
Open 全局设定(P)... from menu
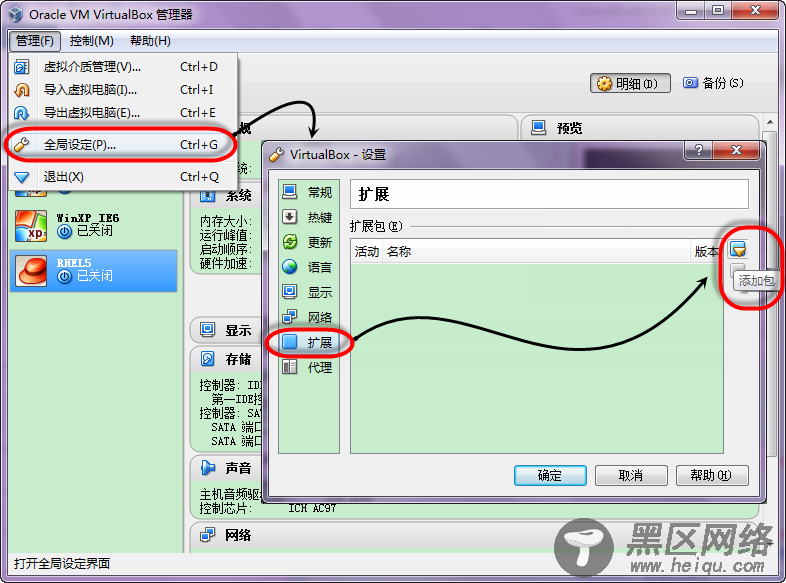click(123, 144)
